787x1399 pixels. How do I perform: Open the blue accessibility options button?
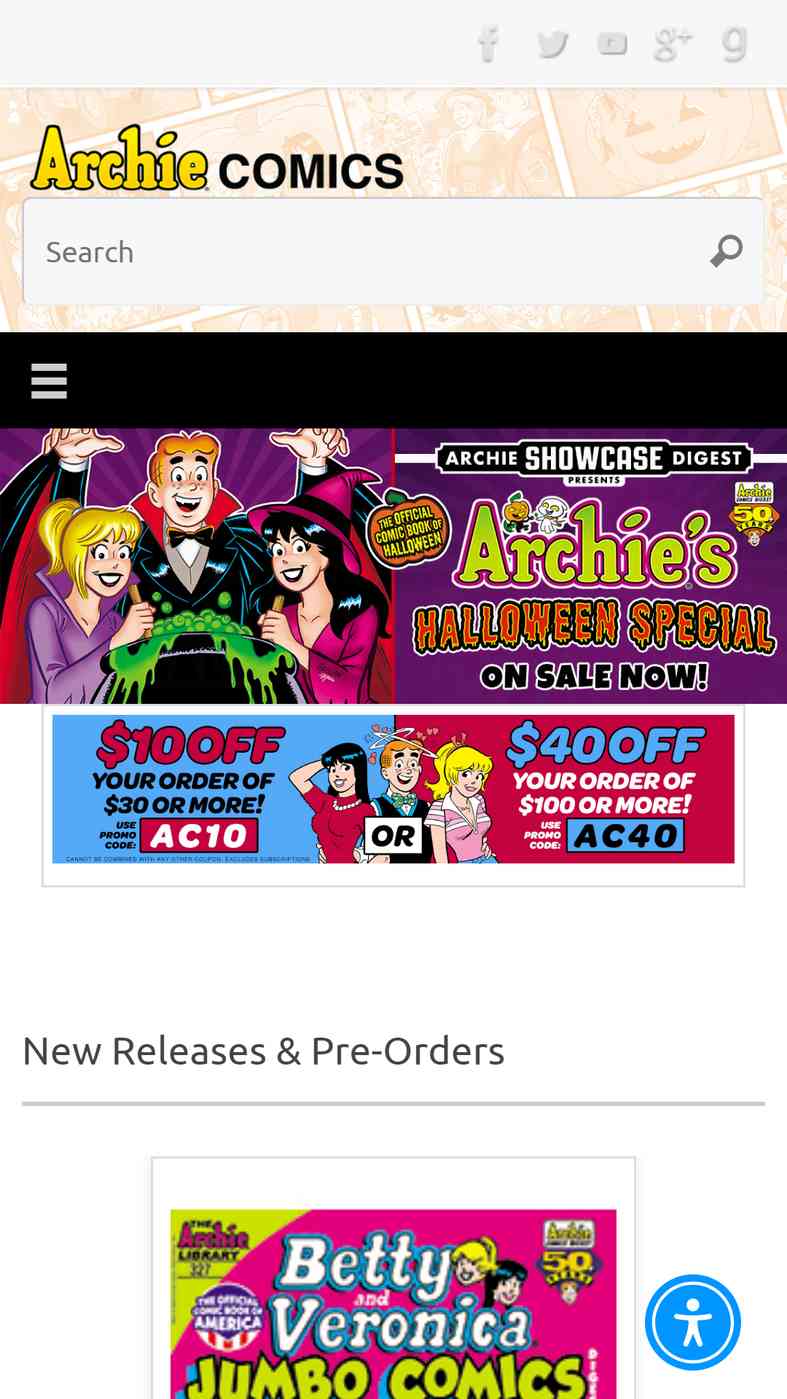click(x=693, y=1322)
